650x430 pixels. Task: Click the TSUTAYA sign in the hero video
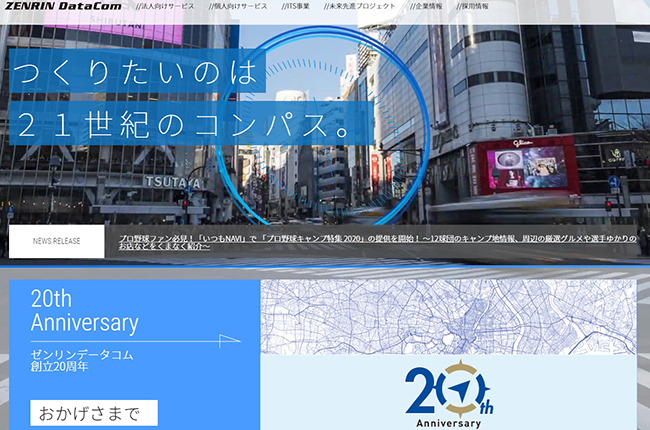point(172,182)
